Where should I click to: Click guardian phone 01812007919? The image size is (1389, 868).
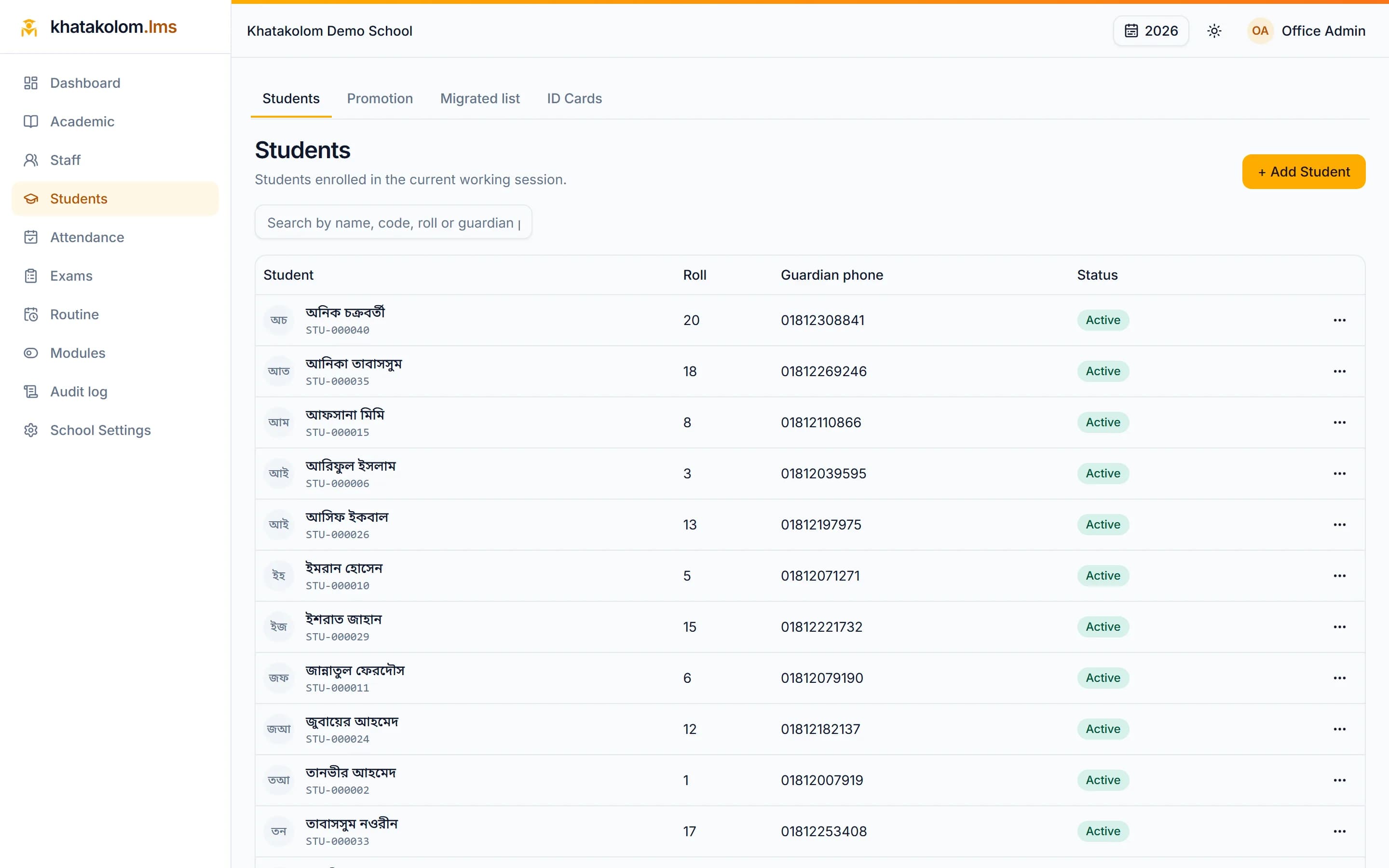pyautogui.click(x=821, y=780)
